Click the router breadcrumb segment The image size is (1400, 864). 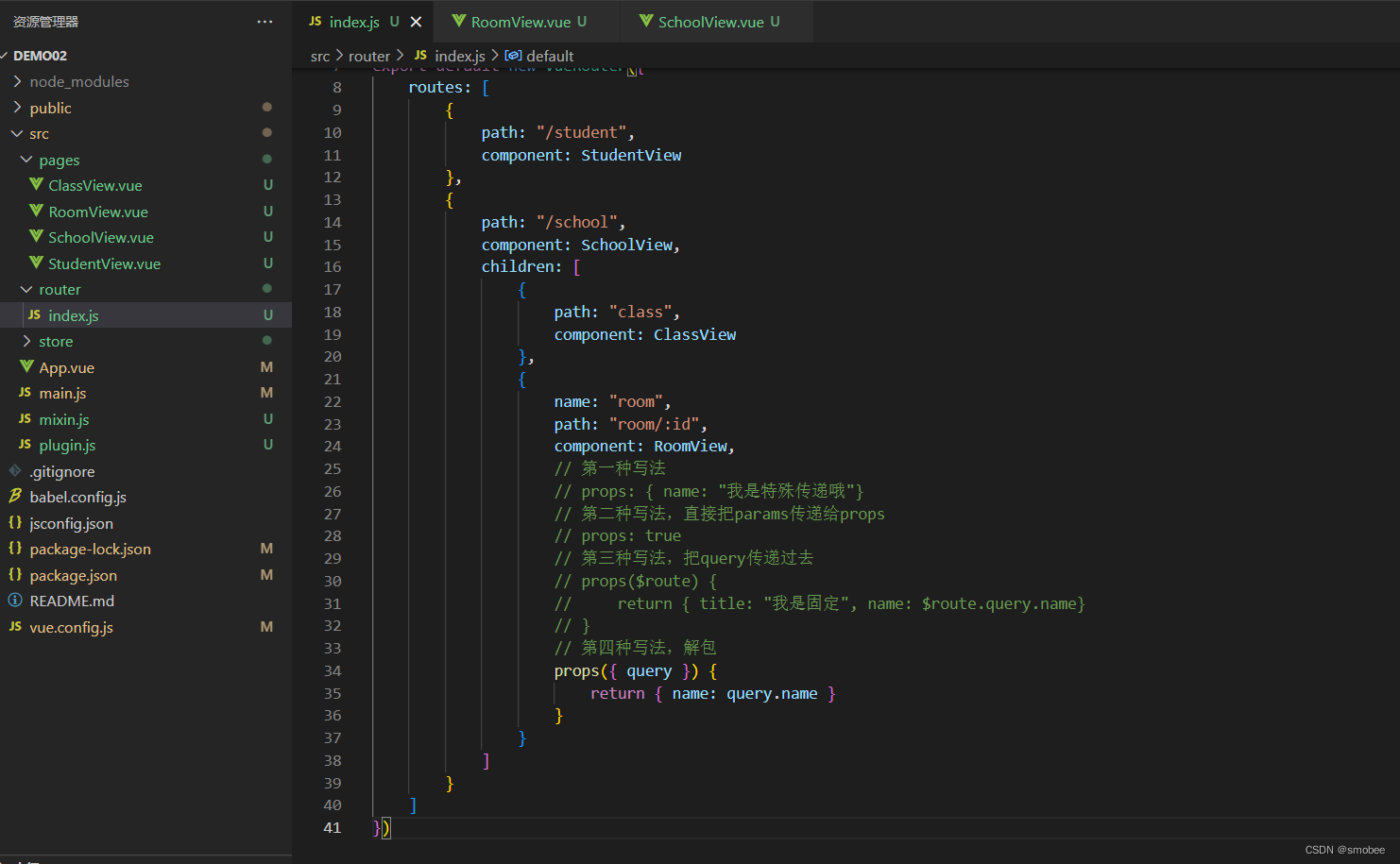tap(369, 57)
